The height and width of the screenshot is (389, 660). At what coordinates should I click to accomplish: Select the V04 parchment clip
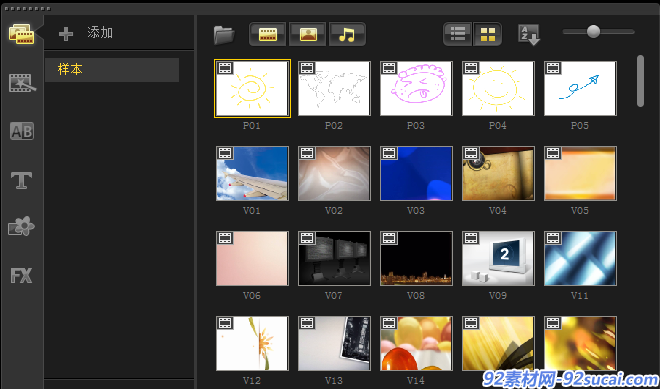coord(498,173)
